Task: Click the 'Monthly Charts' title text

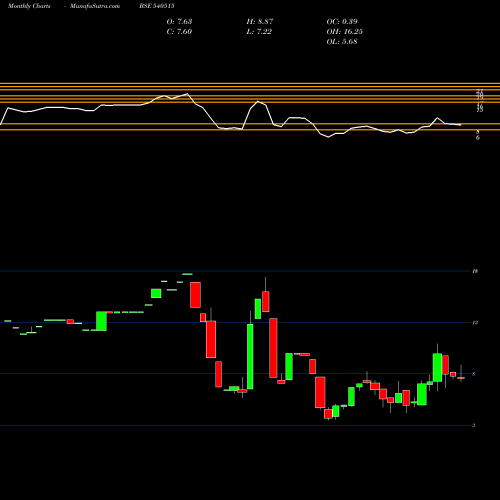Action: [x=29, y=6]
